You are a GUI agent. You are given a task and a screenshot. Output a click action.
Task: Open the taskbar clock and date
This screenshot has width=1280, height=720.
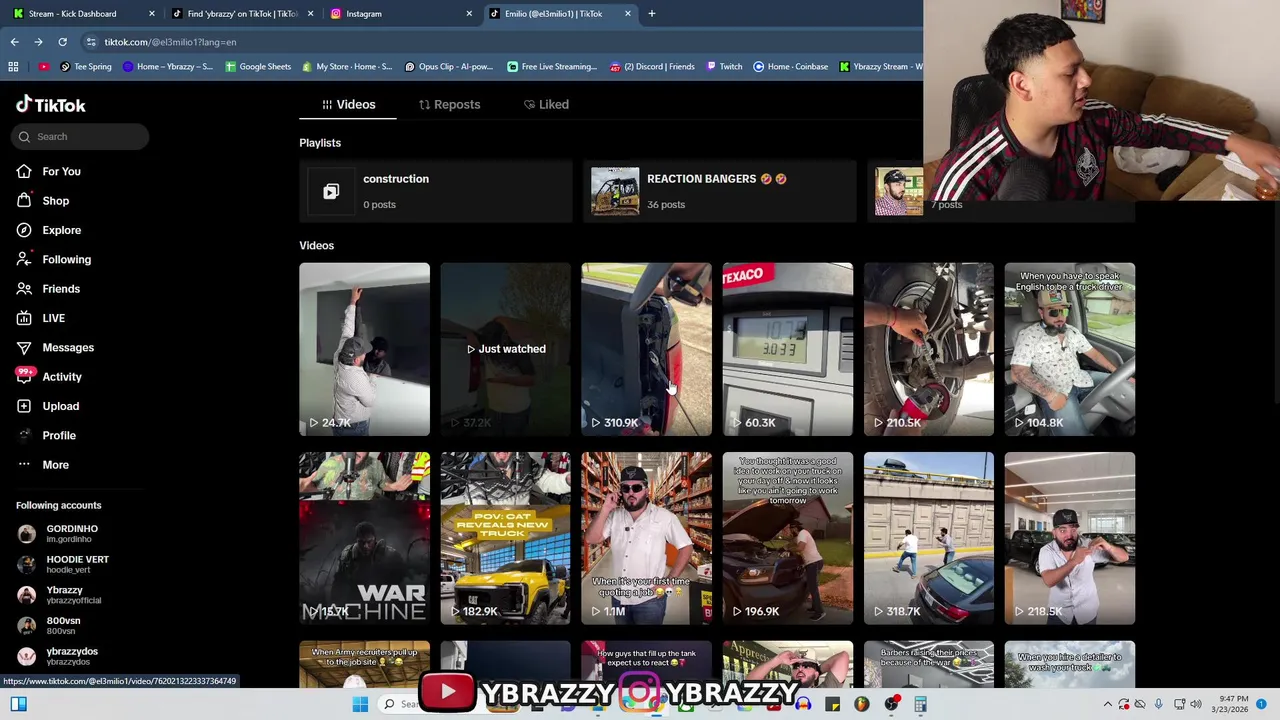pos(1235,704)
